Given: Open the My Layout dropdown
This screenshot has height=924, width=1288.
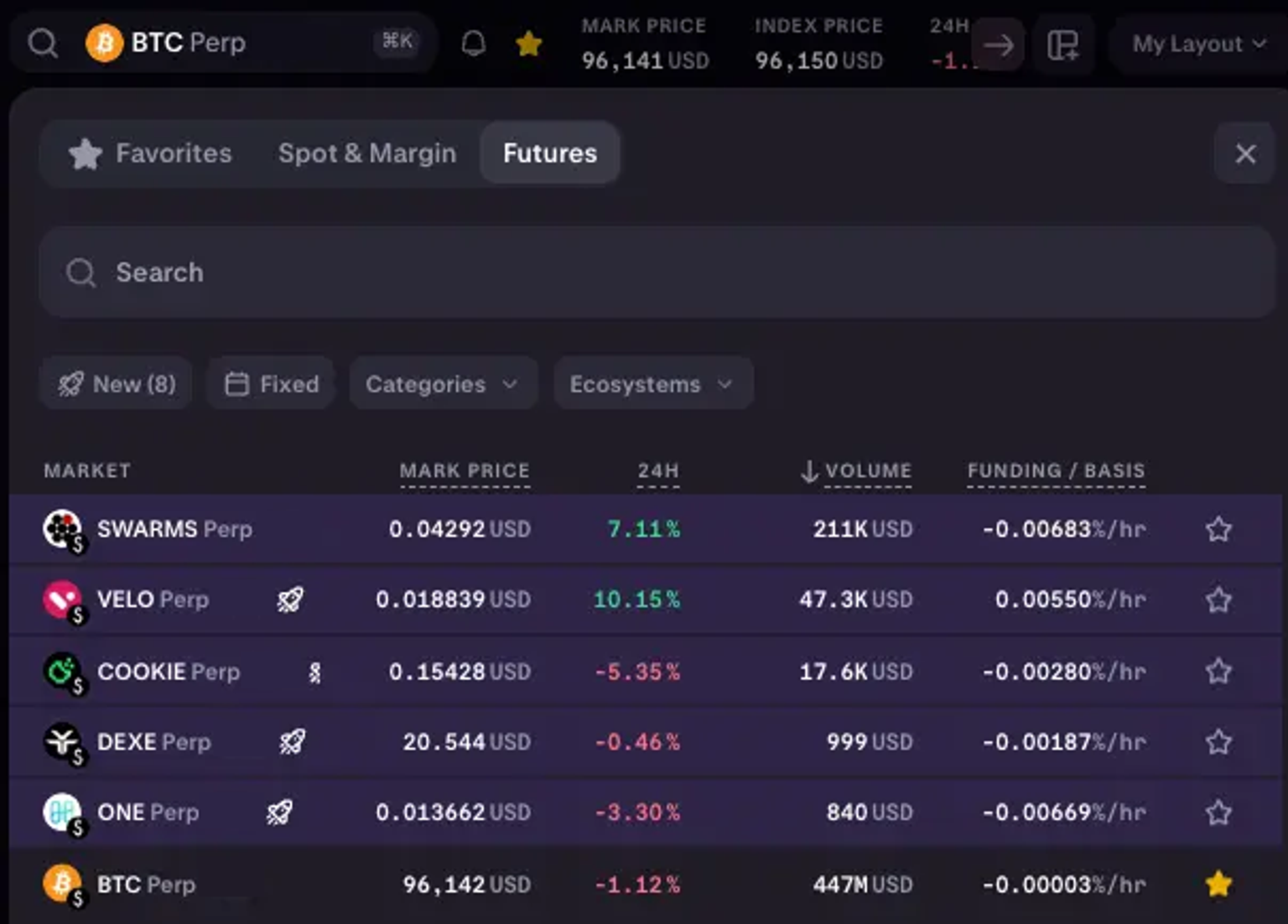Looking at the screenshot, I should [x=1197, y=44].
